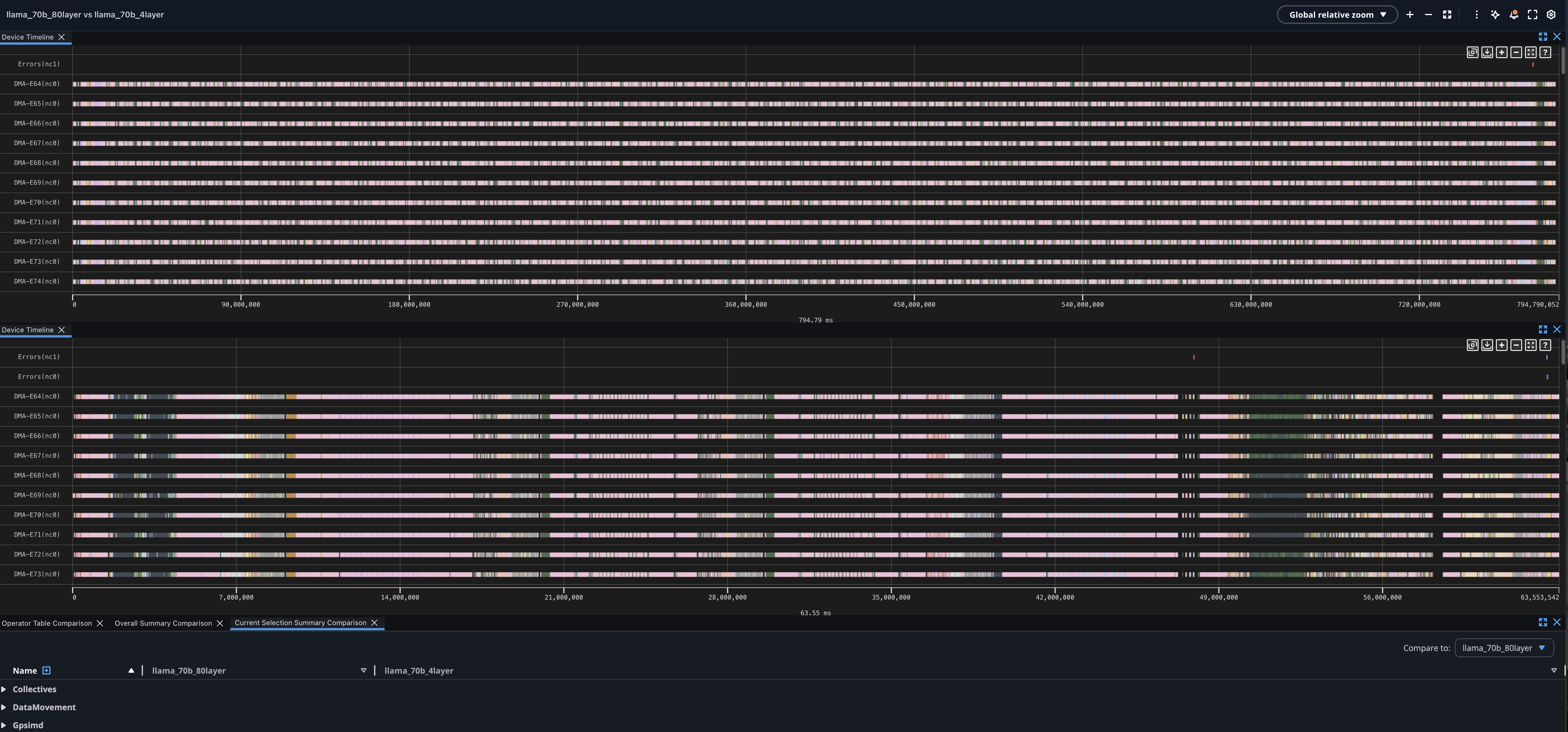Image resolution: width=1568 pixels, height=732 pixels.
Task: Click blue marker in bottom Errors(nc0) row
Action: (1547, 377)
